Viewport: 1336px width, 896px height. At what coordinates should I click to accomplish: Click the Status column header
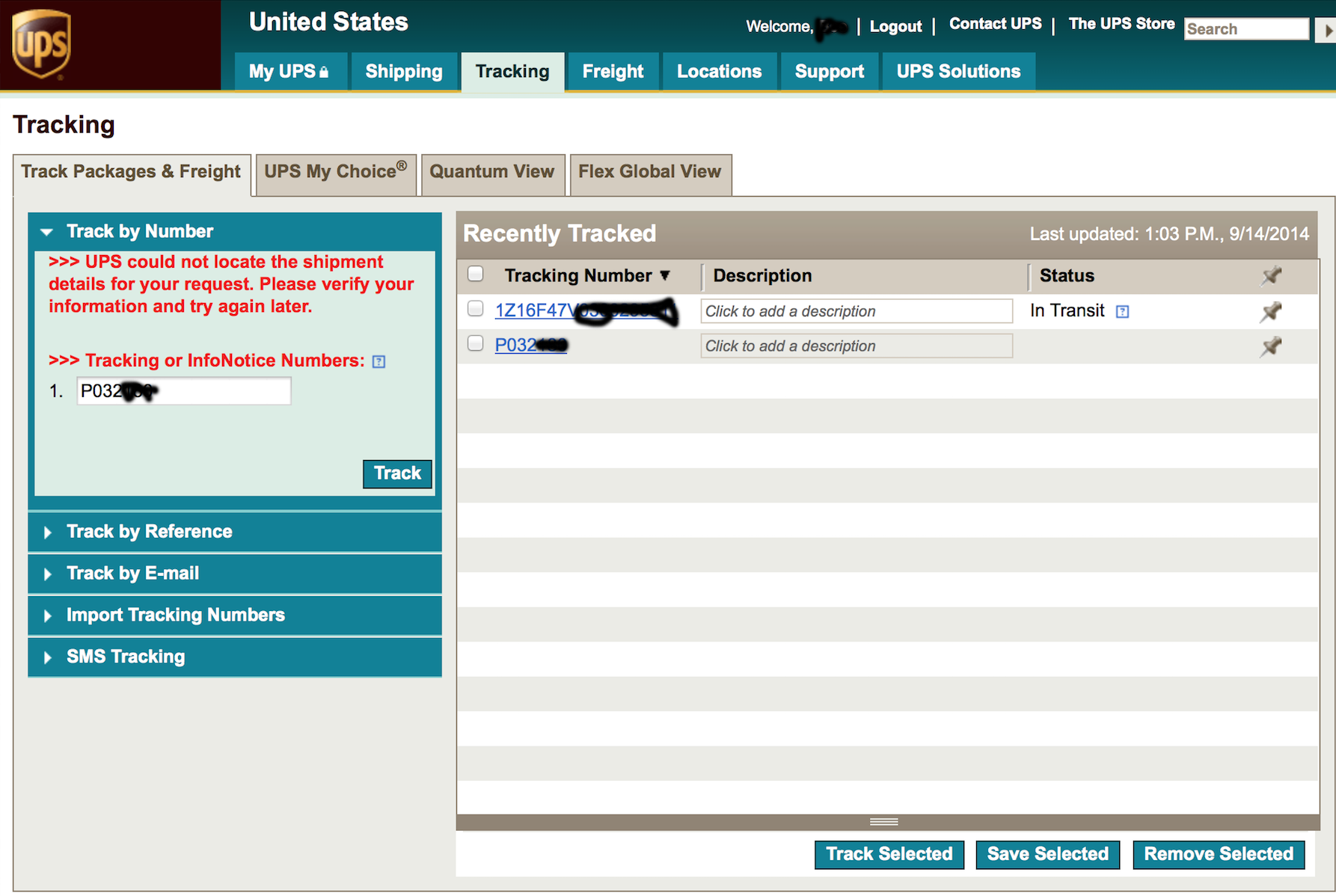click(1067, 276)
